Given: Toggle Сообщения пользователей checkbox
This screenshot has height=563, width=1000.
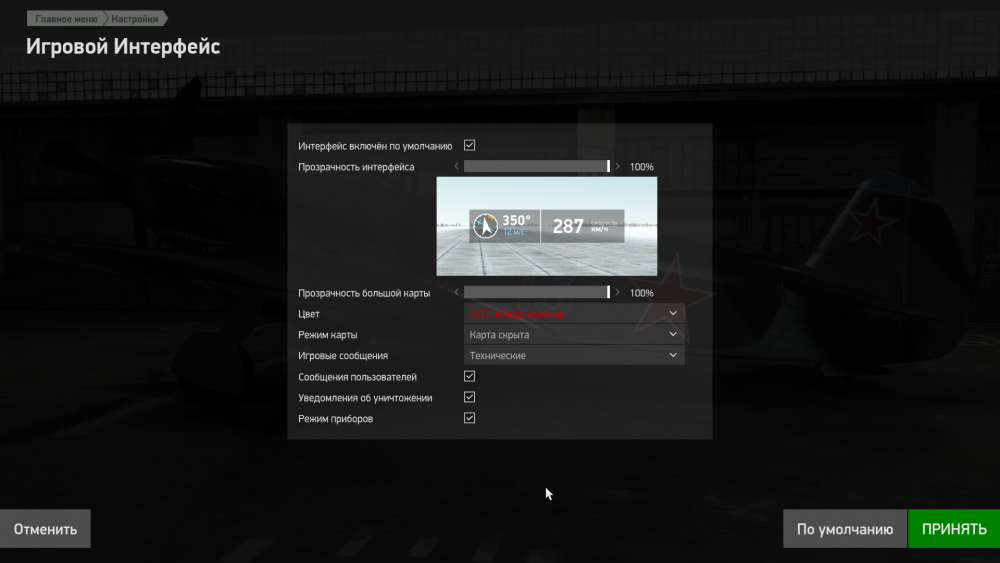Looking at the screenshot, I should click(x=469, y=376).
